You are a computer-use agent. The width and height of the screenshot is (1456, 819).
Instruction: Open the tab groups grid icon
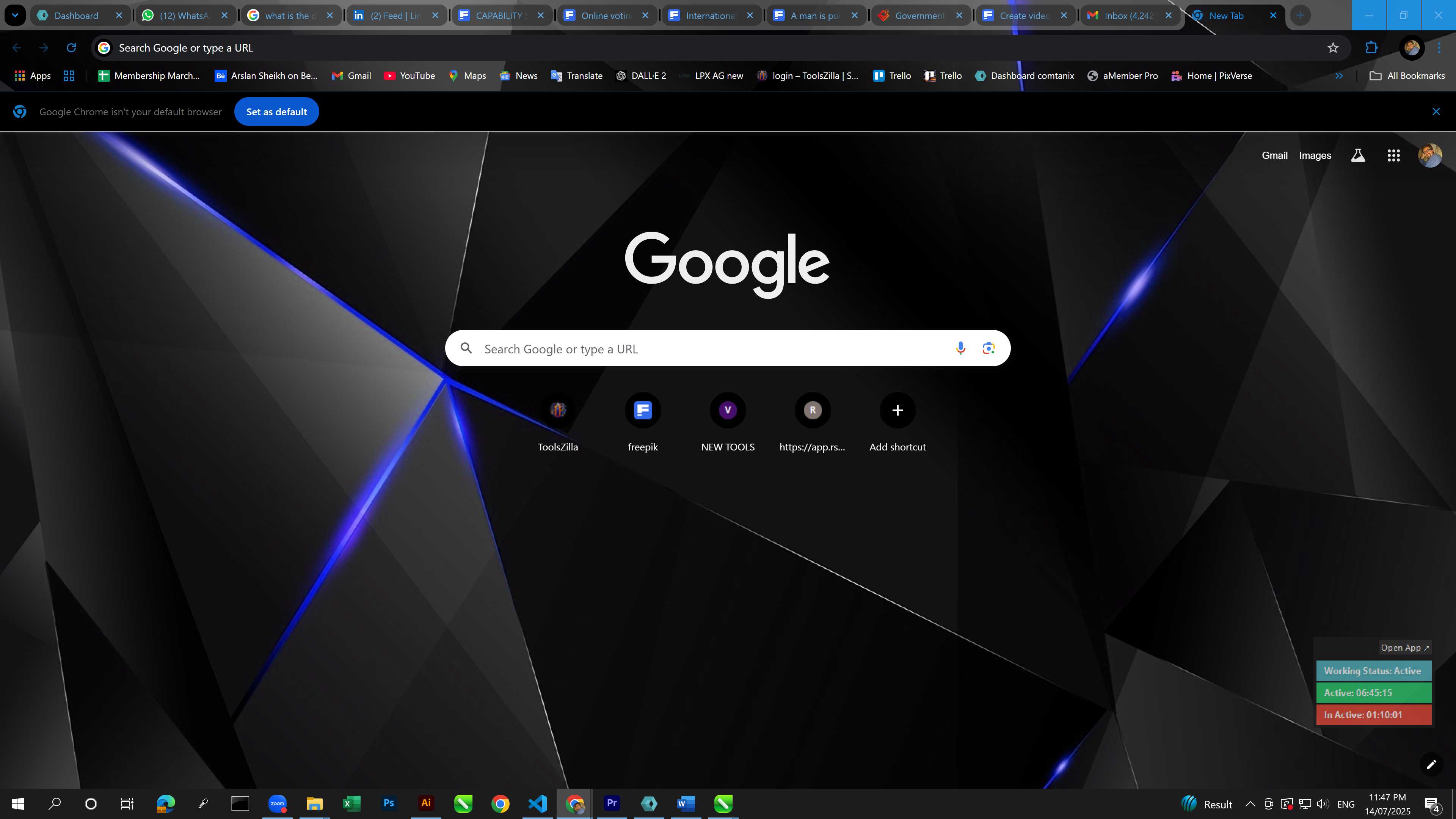[69, 76]
